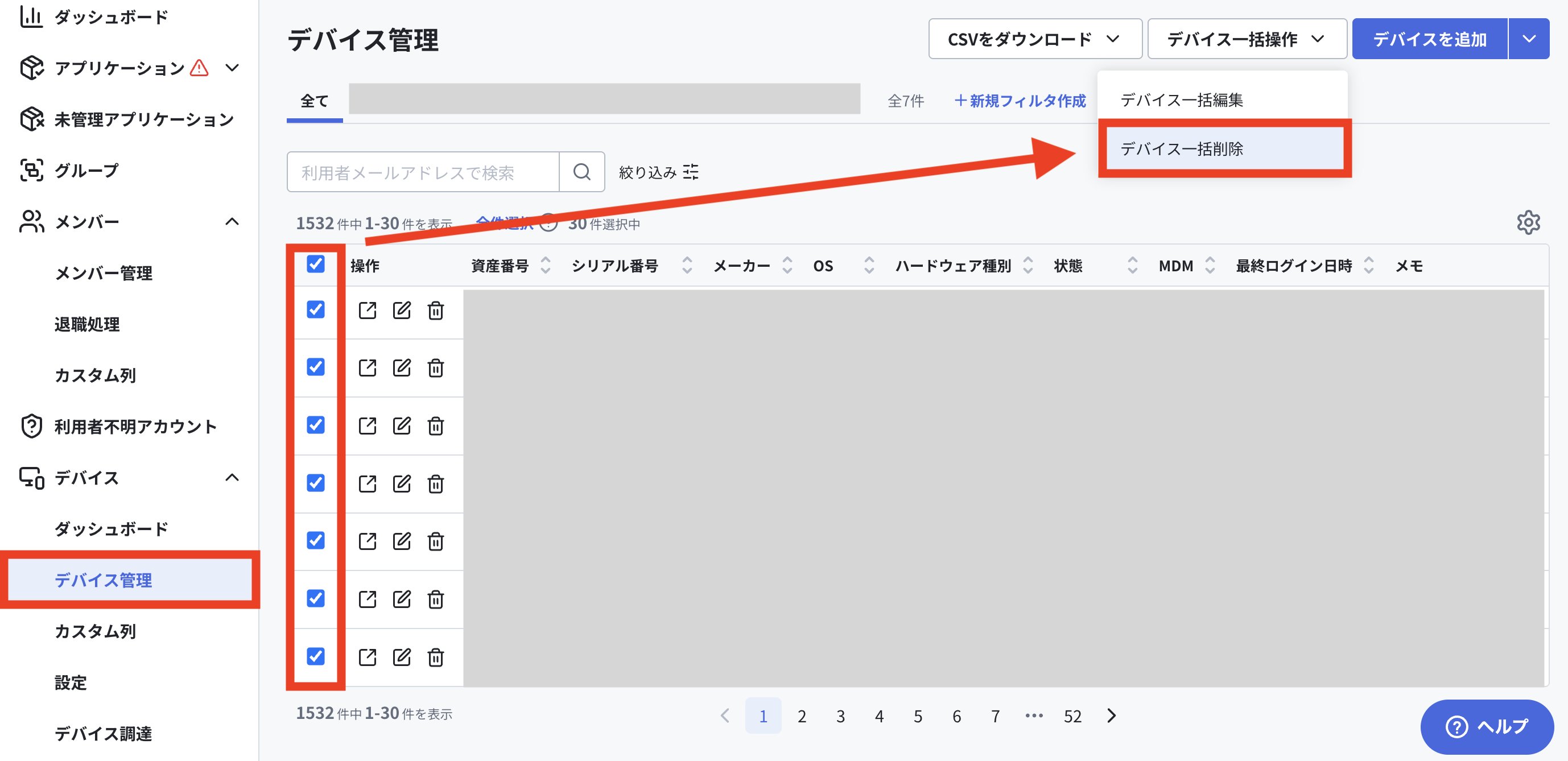The image size is (1568, 761).
Task: Open デバイス調達 in sidebar
Action: click(x=103, y=733)
